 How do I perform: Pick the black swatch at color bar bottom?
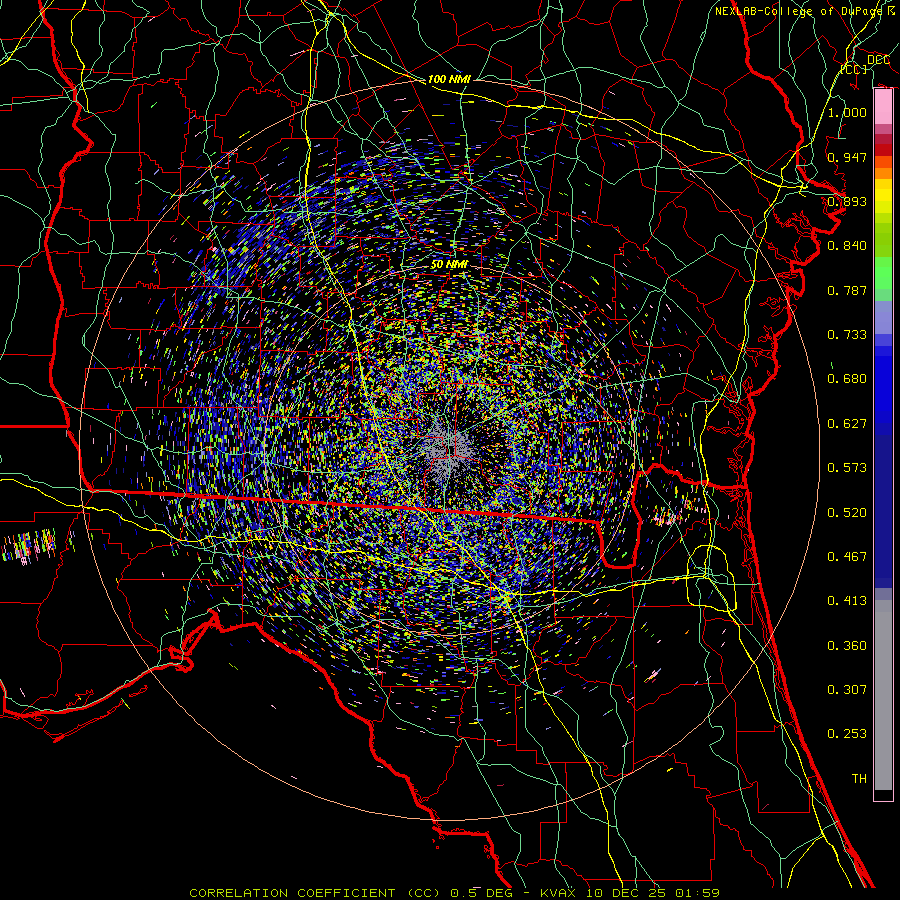point(883,795)
